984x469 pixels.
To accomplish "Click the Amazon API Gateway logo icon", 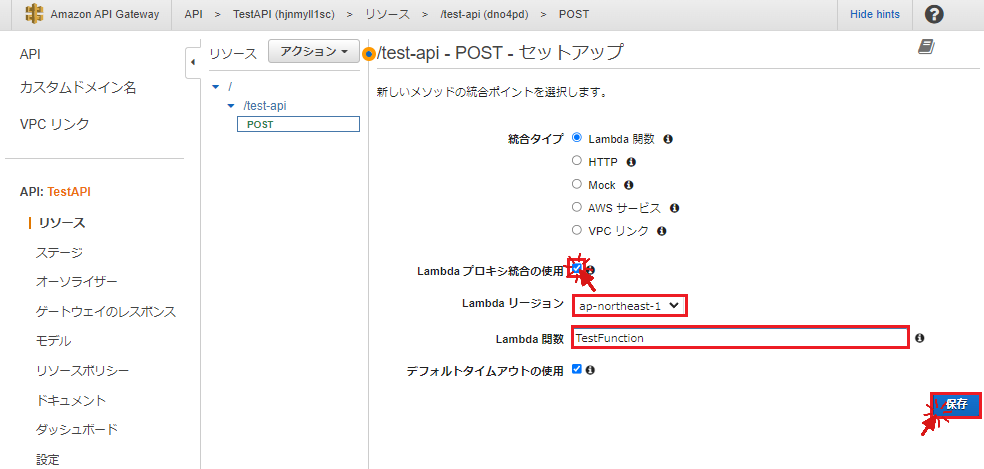I will coord(35,14).
